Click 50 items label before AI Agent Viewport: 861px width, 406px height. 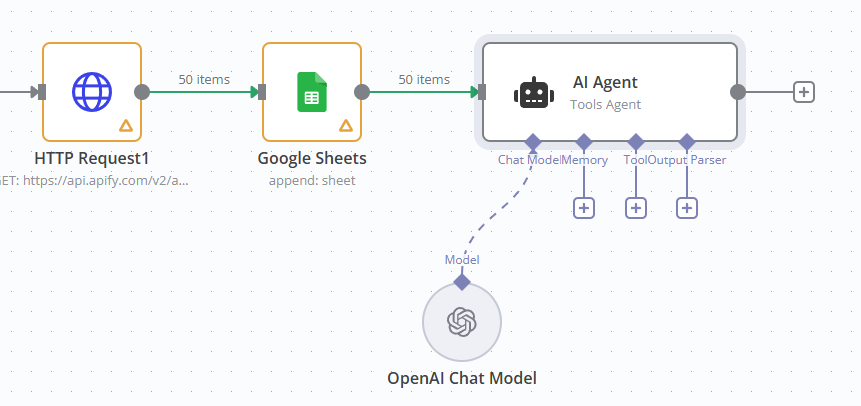[x=424, y=79]
